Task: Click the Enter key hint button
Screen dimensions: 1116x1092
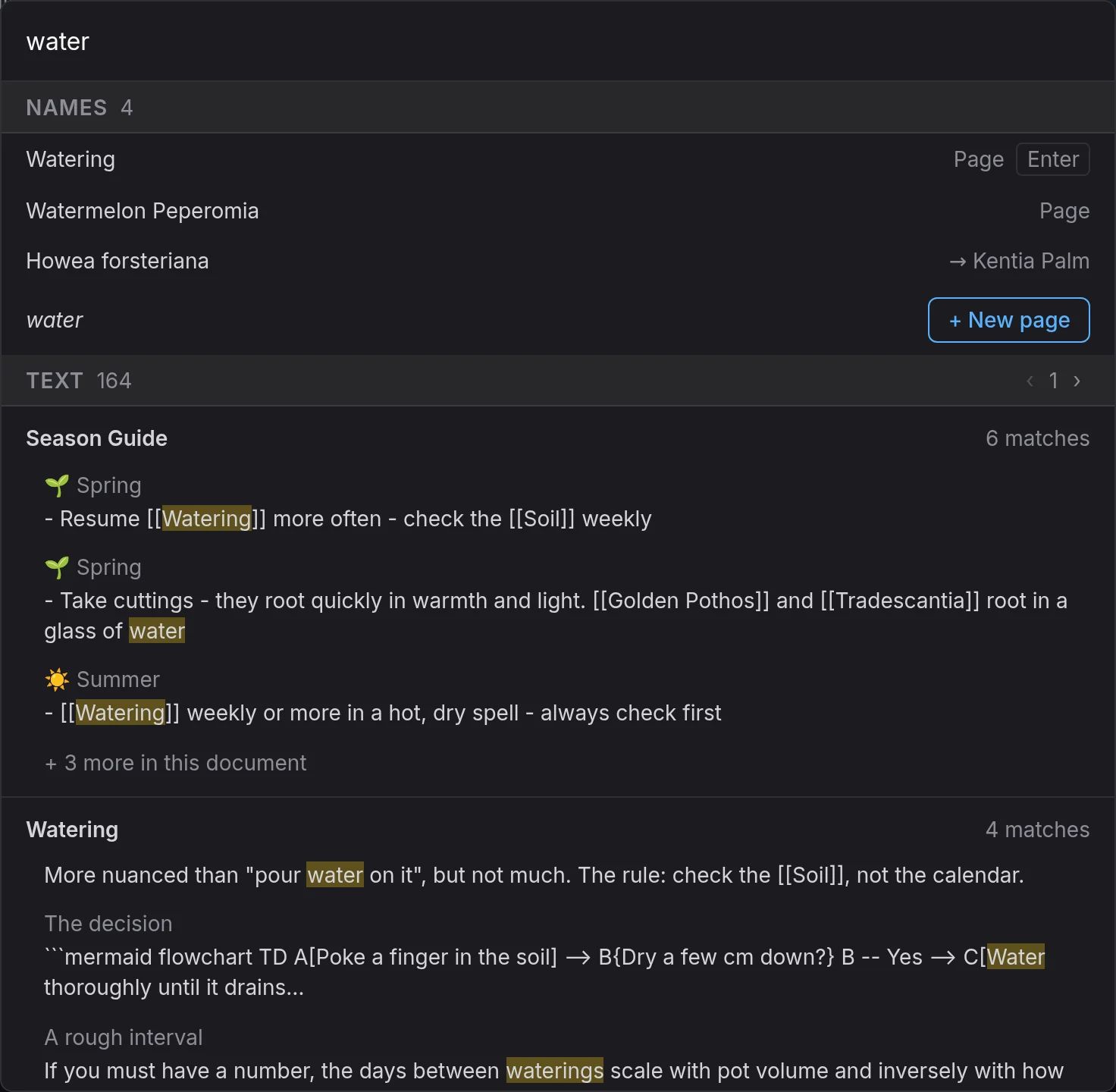Action: click(x=1052, y=159)
